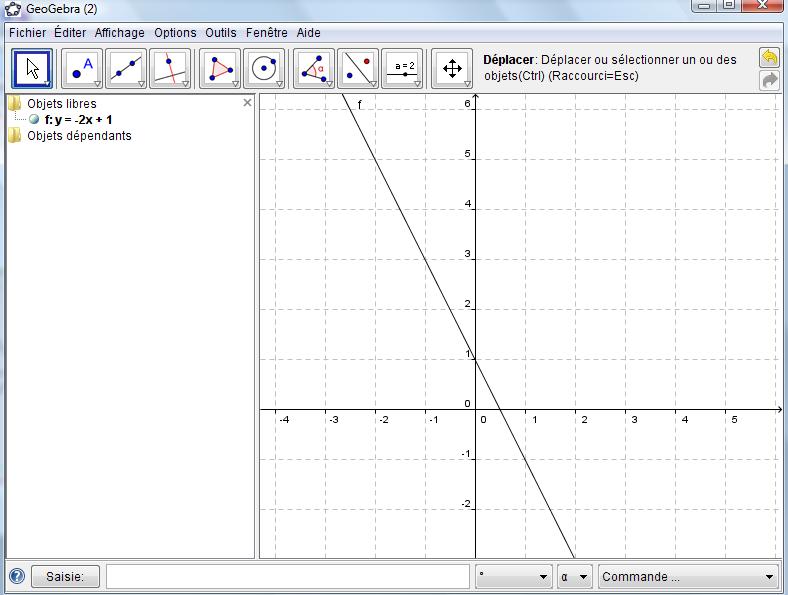Select the Angle tool
Viewport: 788px width, 595px height.
tap(314, 69)
